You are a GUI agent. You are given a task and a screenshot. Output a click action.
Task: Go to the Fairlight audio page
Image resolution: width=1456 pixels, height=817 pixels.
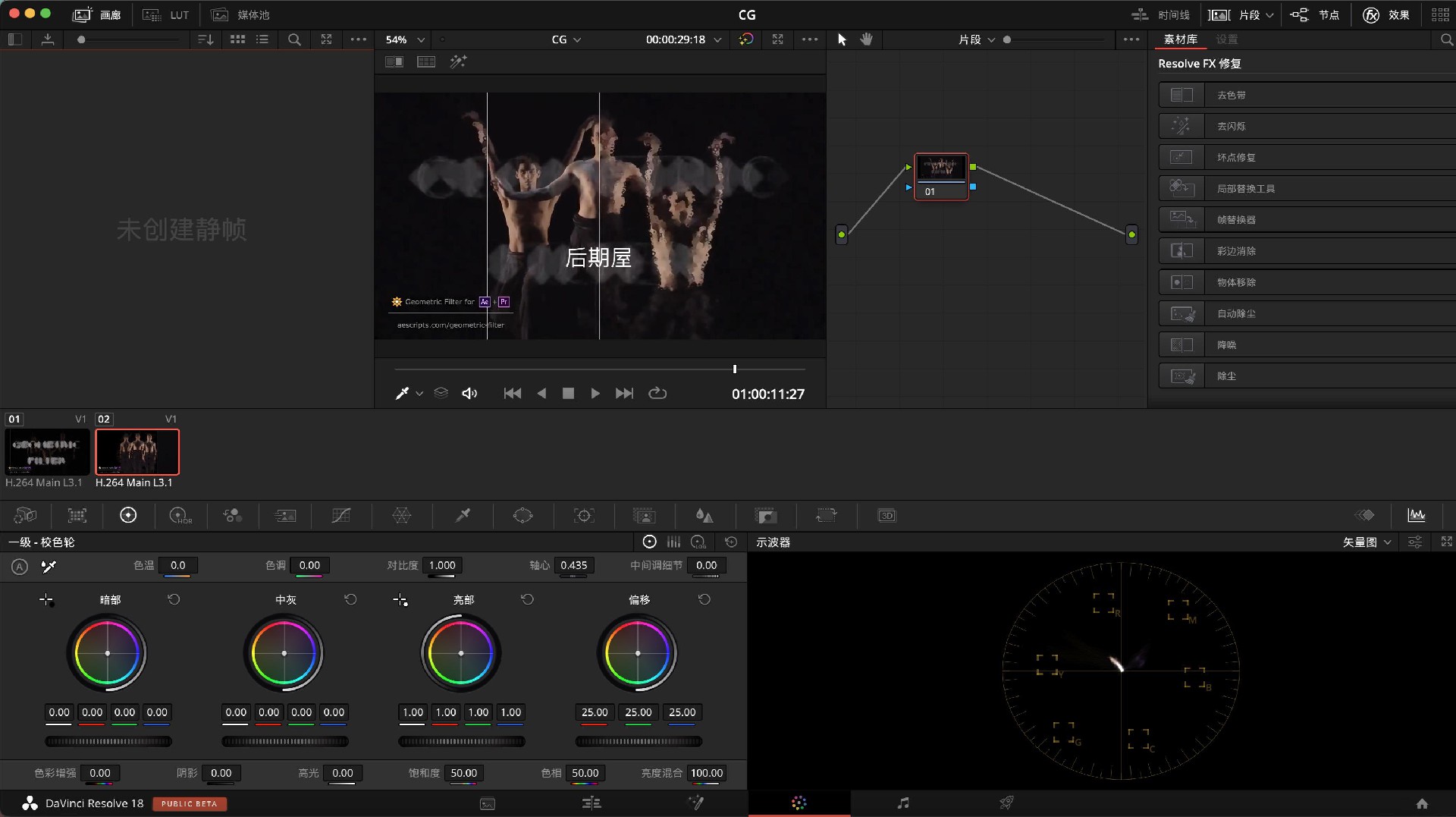902,803
